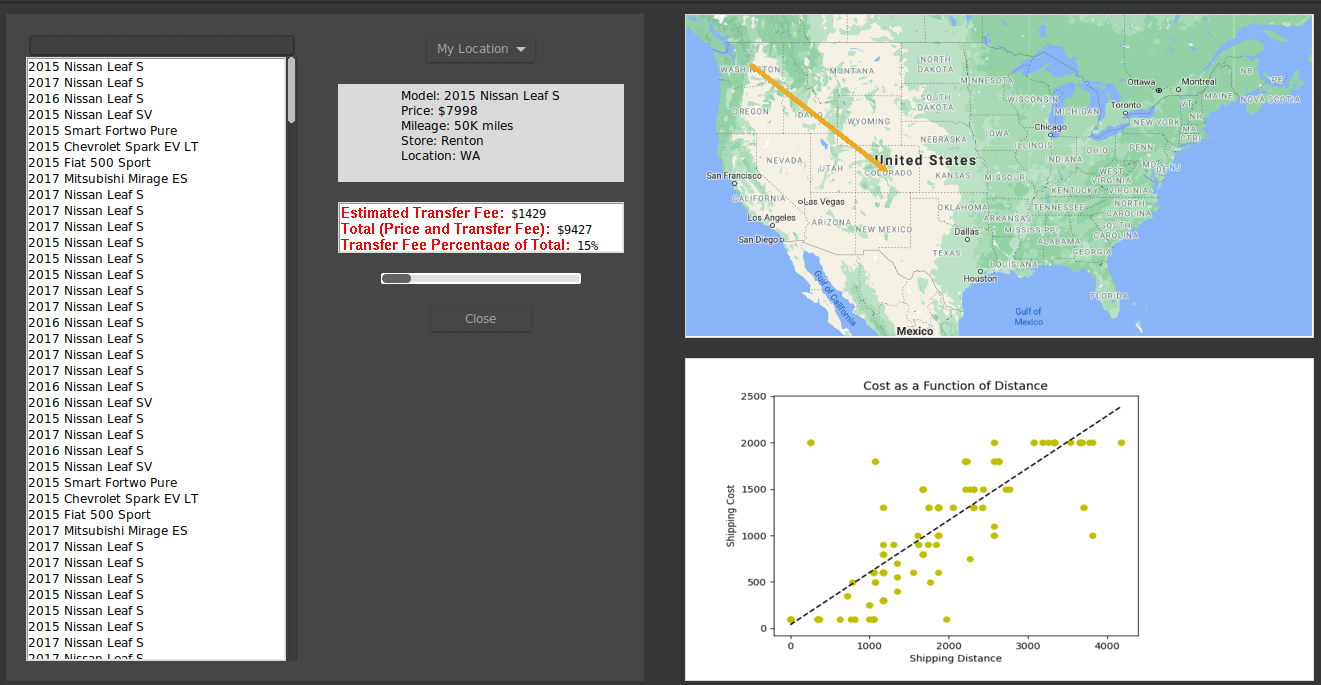Click the 'Mileage: 50K miles' detail line
Image resolution: width=1321 pixels, height=685 pixels.
tap(457, 126)
